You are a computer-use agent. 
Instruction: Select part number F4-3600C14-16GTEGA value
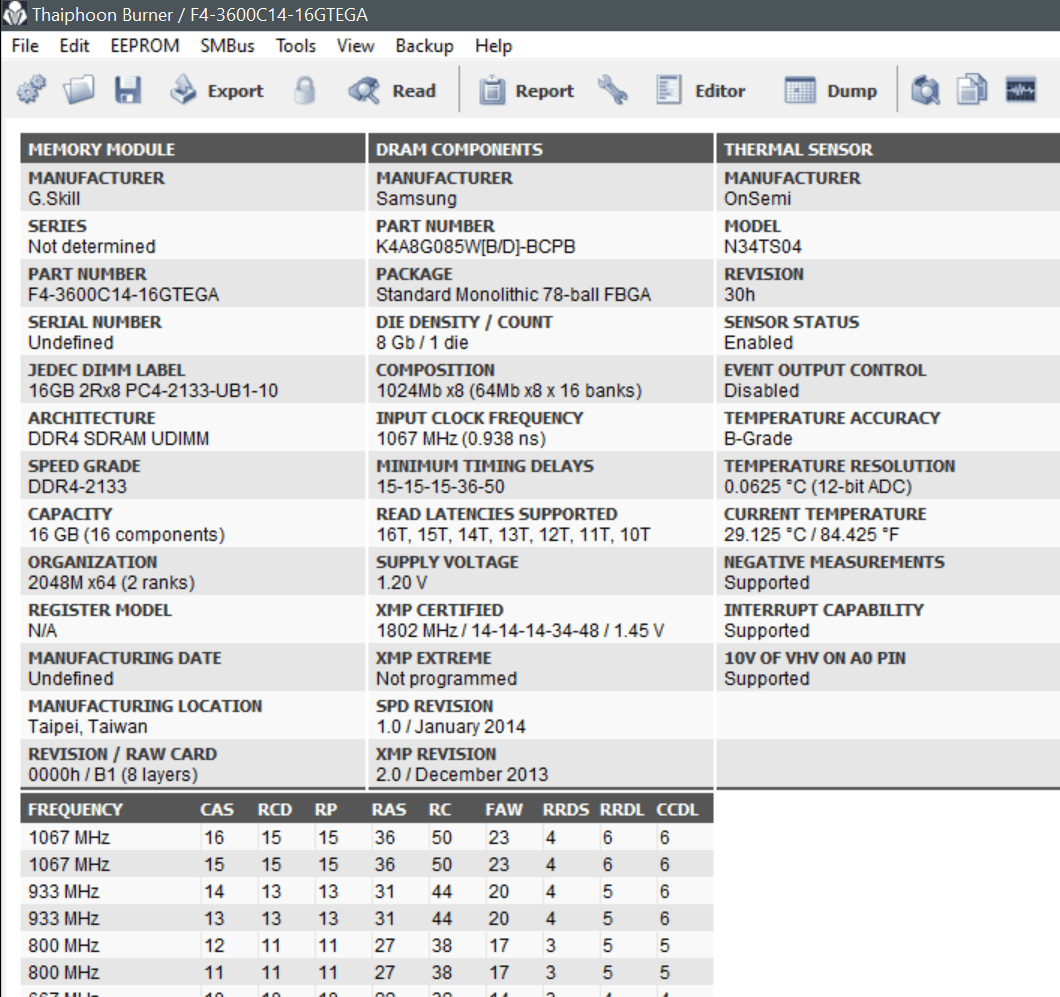point(124,295)
